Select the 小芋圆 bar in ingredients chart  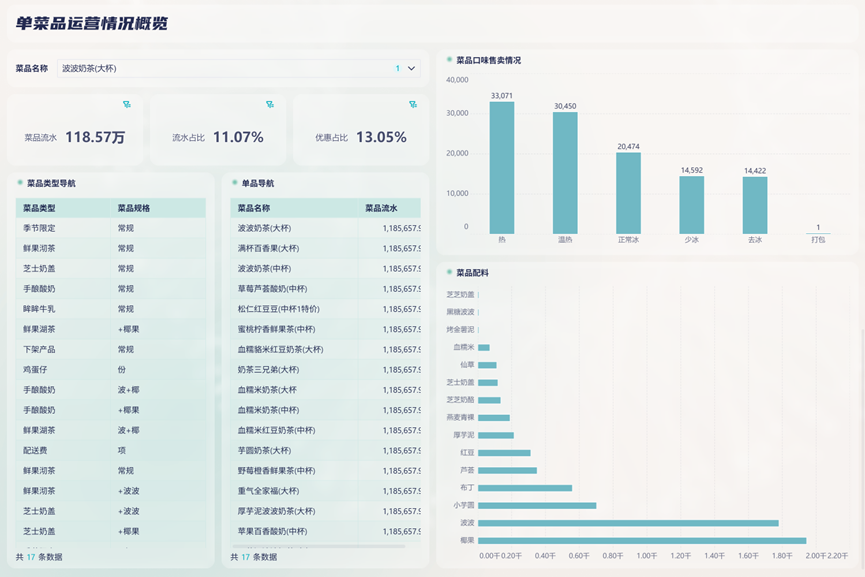[x=537, y=505]
